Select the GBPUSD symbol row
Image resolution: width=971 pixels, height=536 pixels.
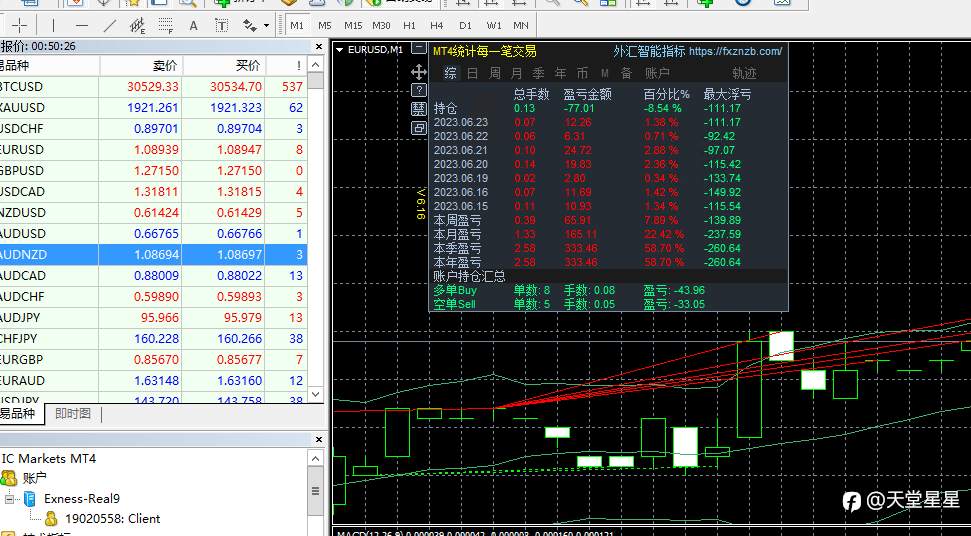coord(154,170)
